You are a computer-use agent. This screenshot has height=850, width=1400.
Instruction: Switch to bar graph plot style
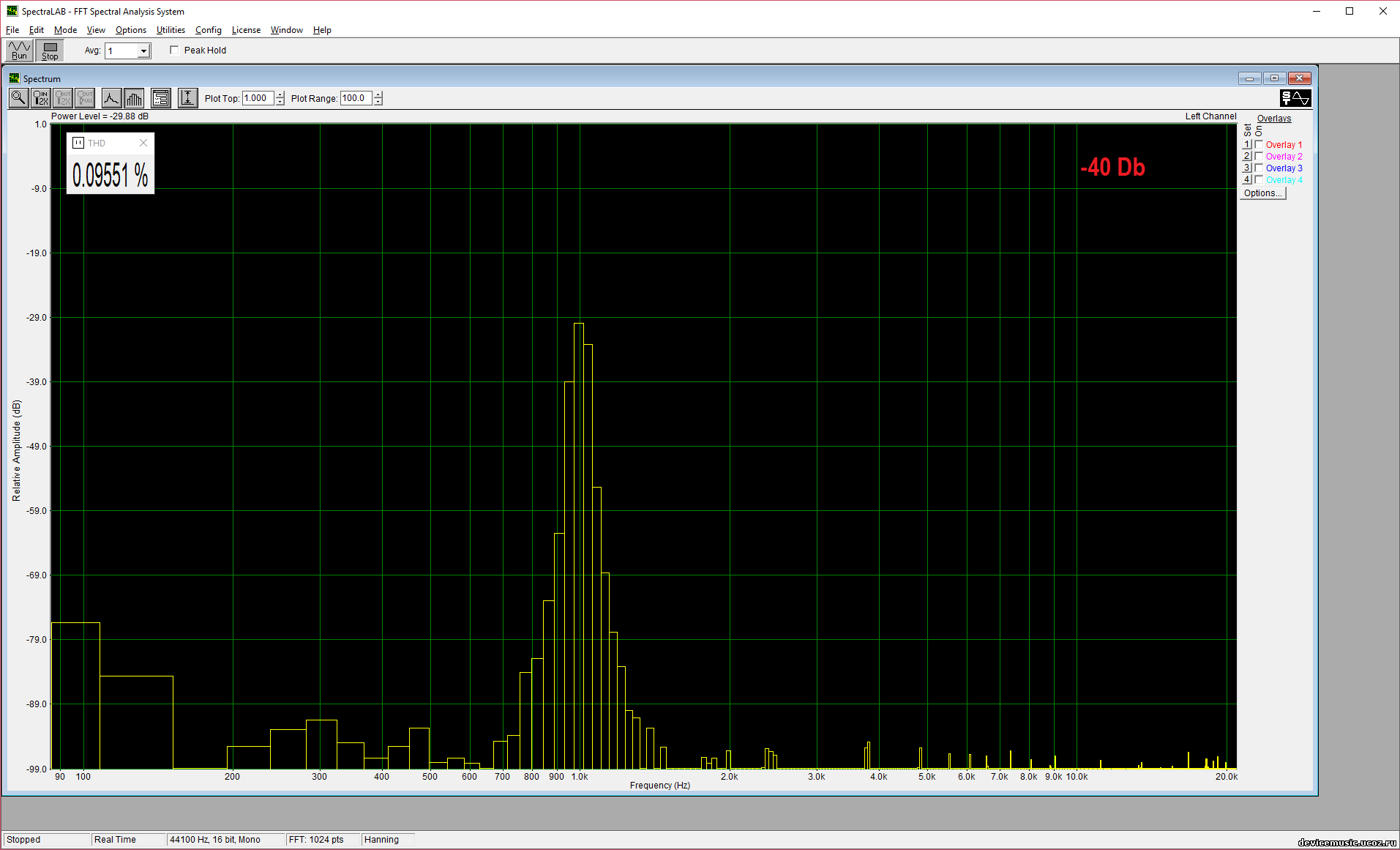click(x=134, y=98)
